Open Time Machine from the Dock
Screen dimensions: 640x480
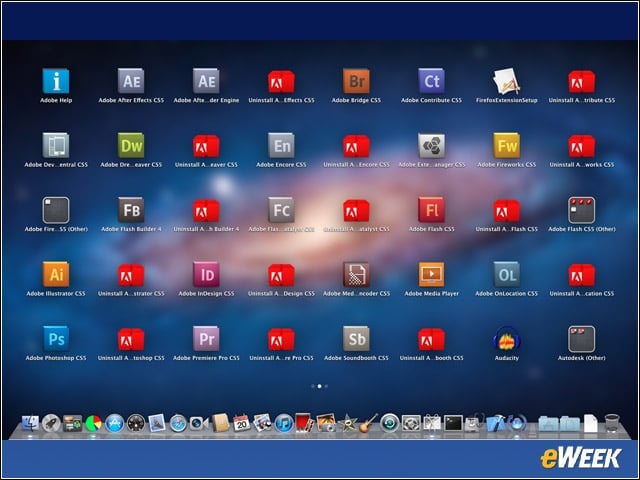click(x=389, y=423)
